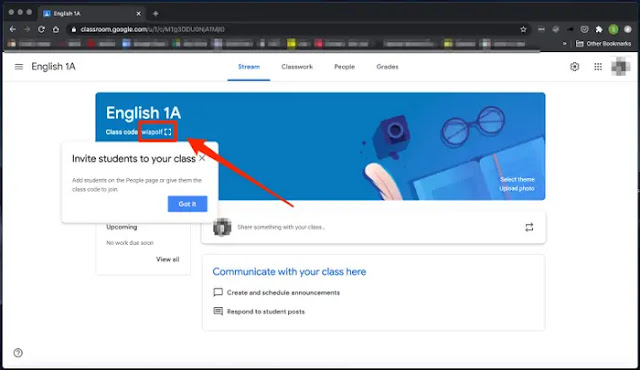Open class settings gear
The width and height of the screenshot is (640, 370).
click(x=574, y=66)
